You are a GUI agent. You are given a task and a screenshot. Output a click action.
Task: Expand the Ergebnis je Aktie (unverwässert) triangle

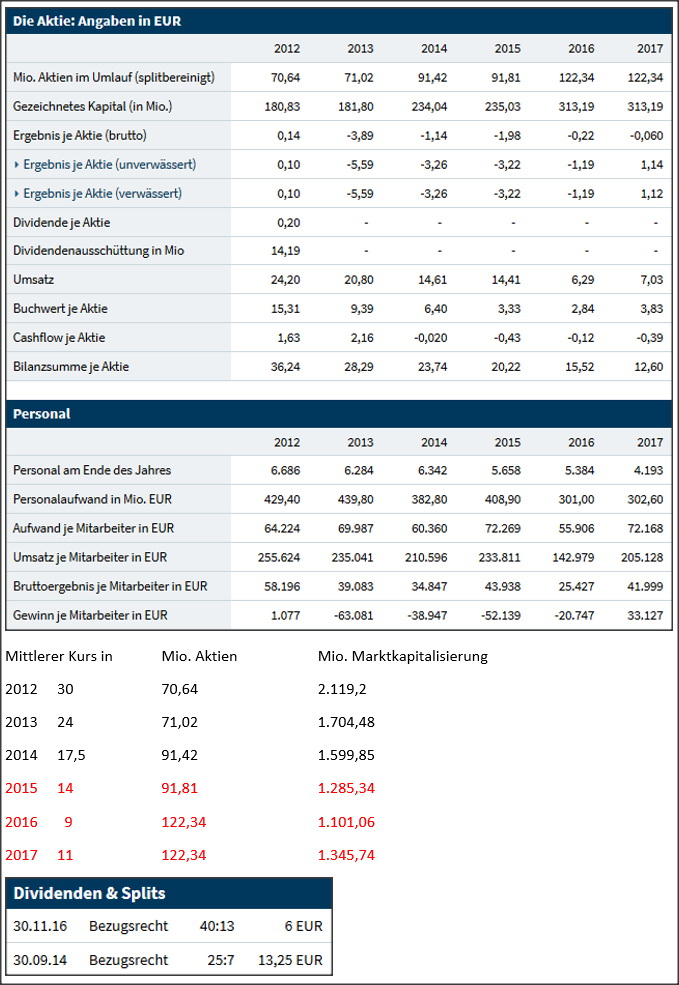coord(17,164)
